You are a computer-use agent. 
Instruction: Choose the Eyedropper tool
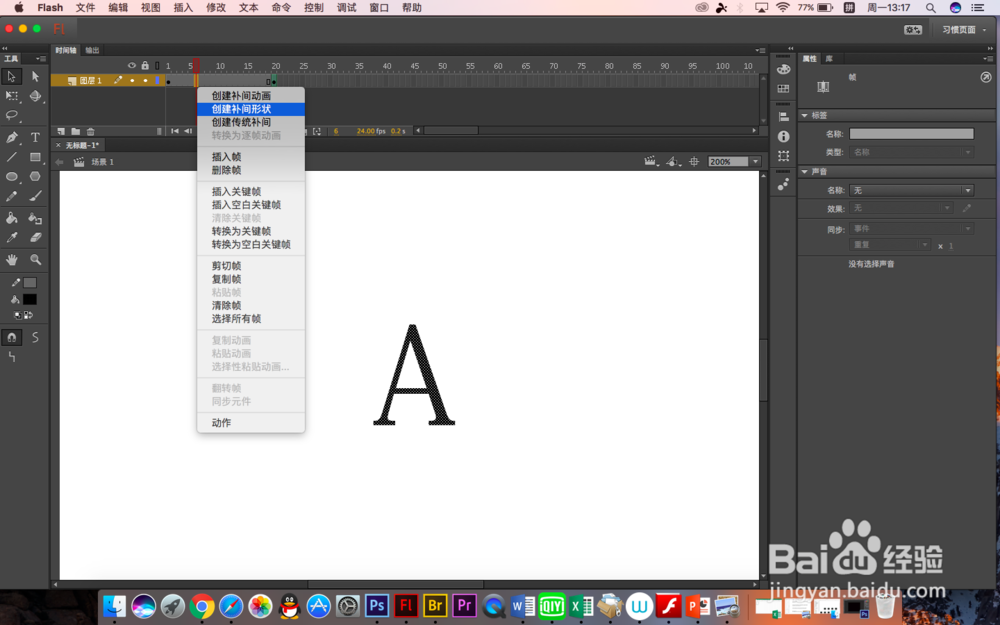tap(11, 238)
